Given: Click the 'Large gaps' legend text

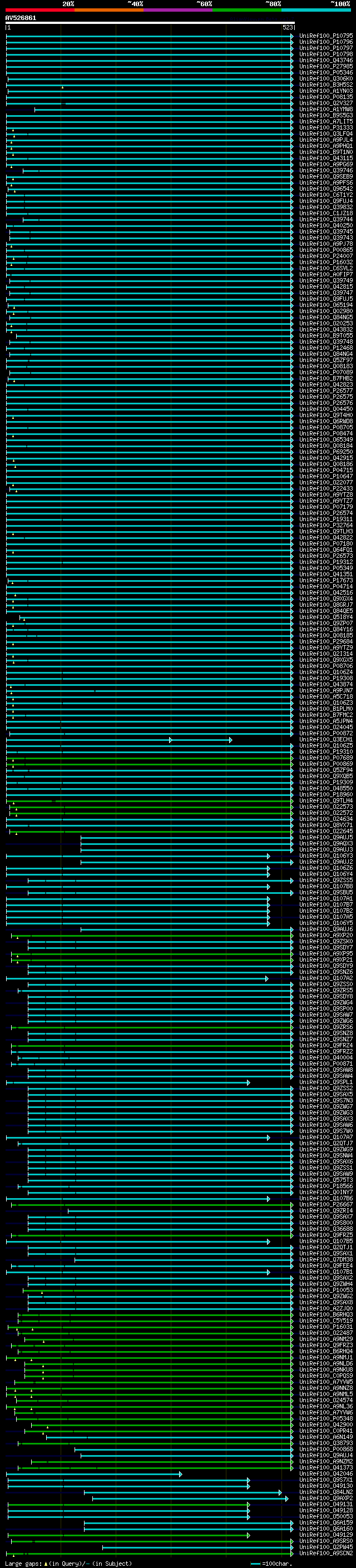Looking at the screenshot, I should [24, 1564].
